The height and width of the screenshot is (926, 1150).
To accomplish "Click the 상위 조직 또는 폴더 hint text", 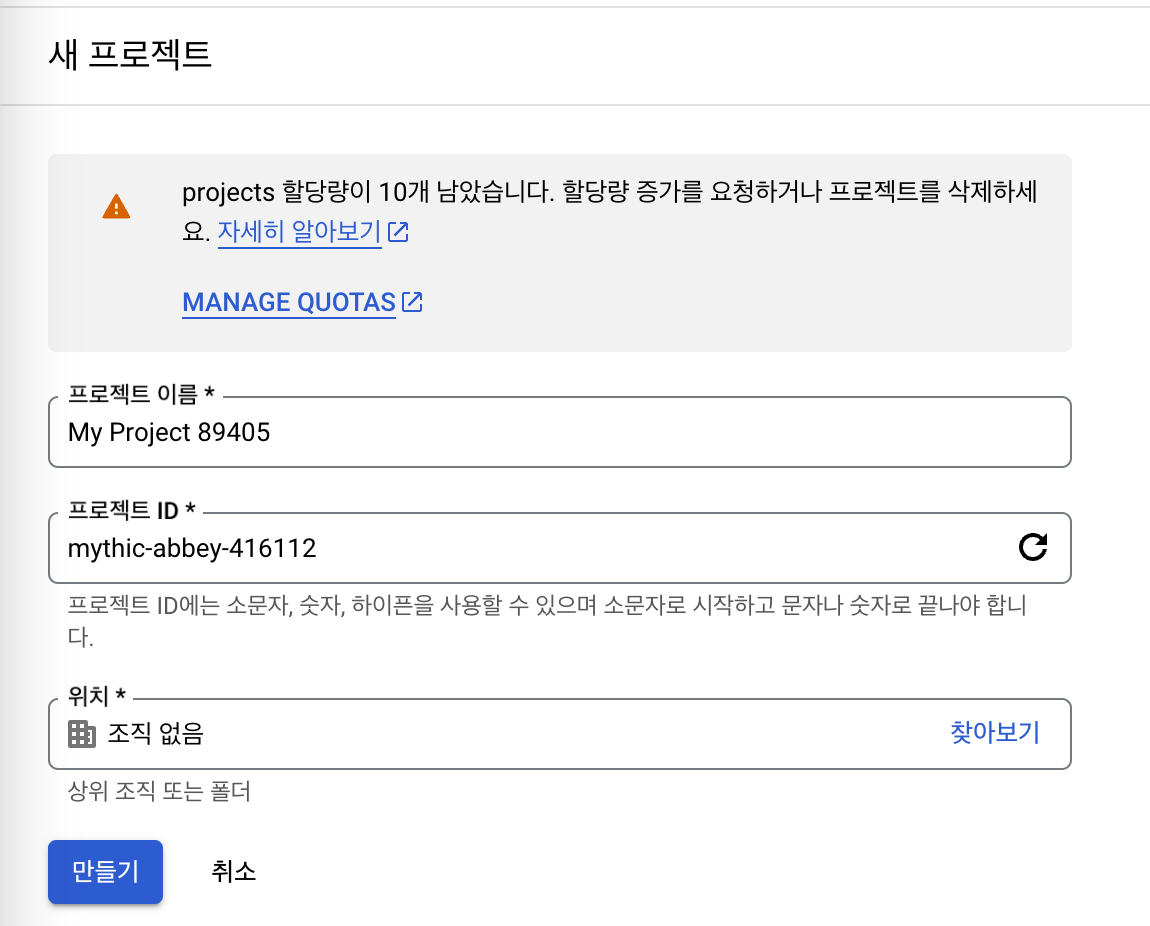I will (159, 791).
